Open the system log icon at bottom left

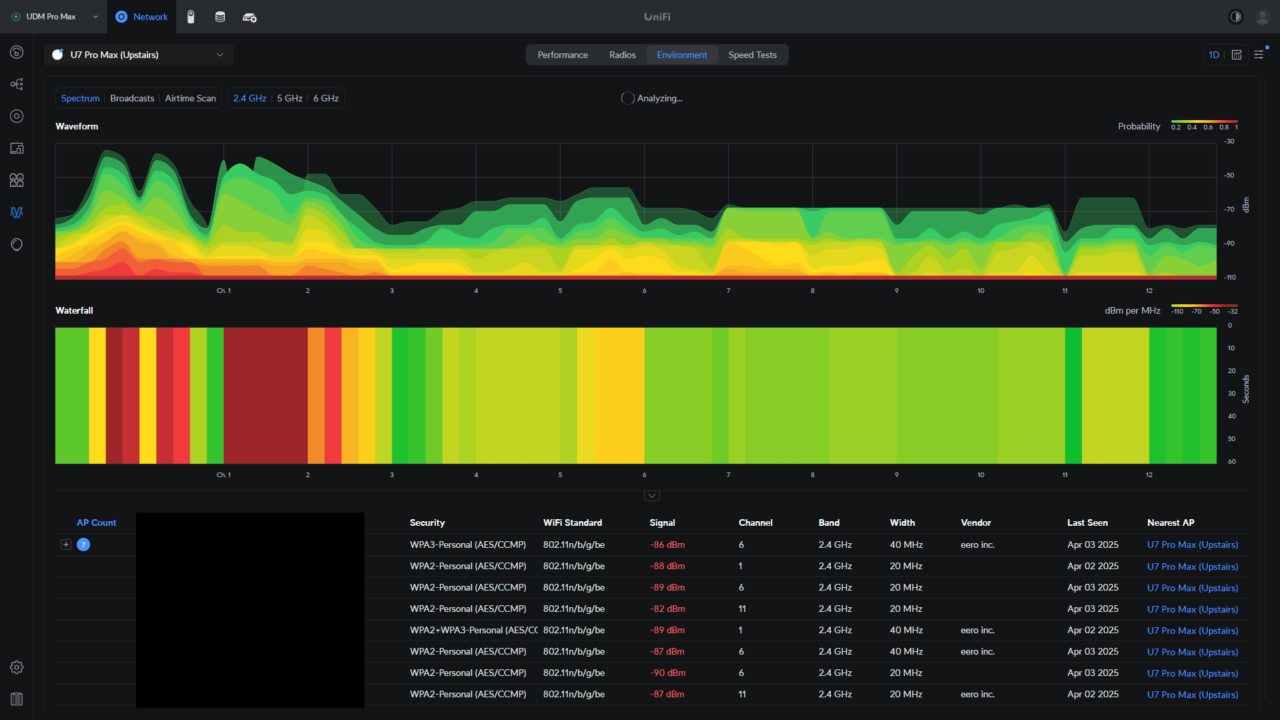tap(16, 698)
